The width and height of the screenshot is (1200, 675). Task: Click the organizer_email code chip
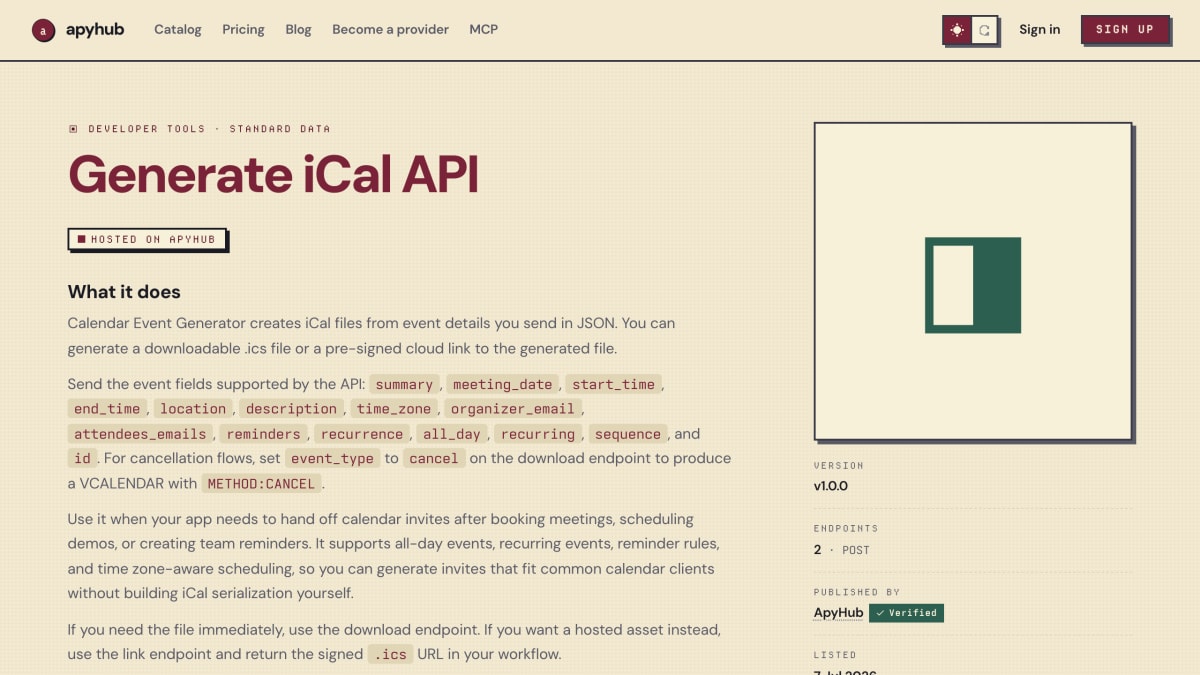(513, 409)
